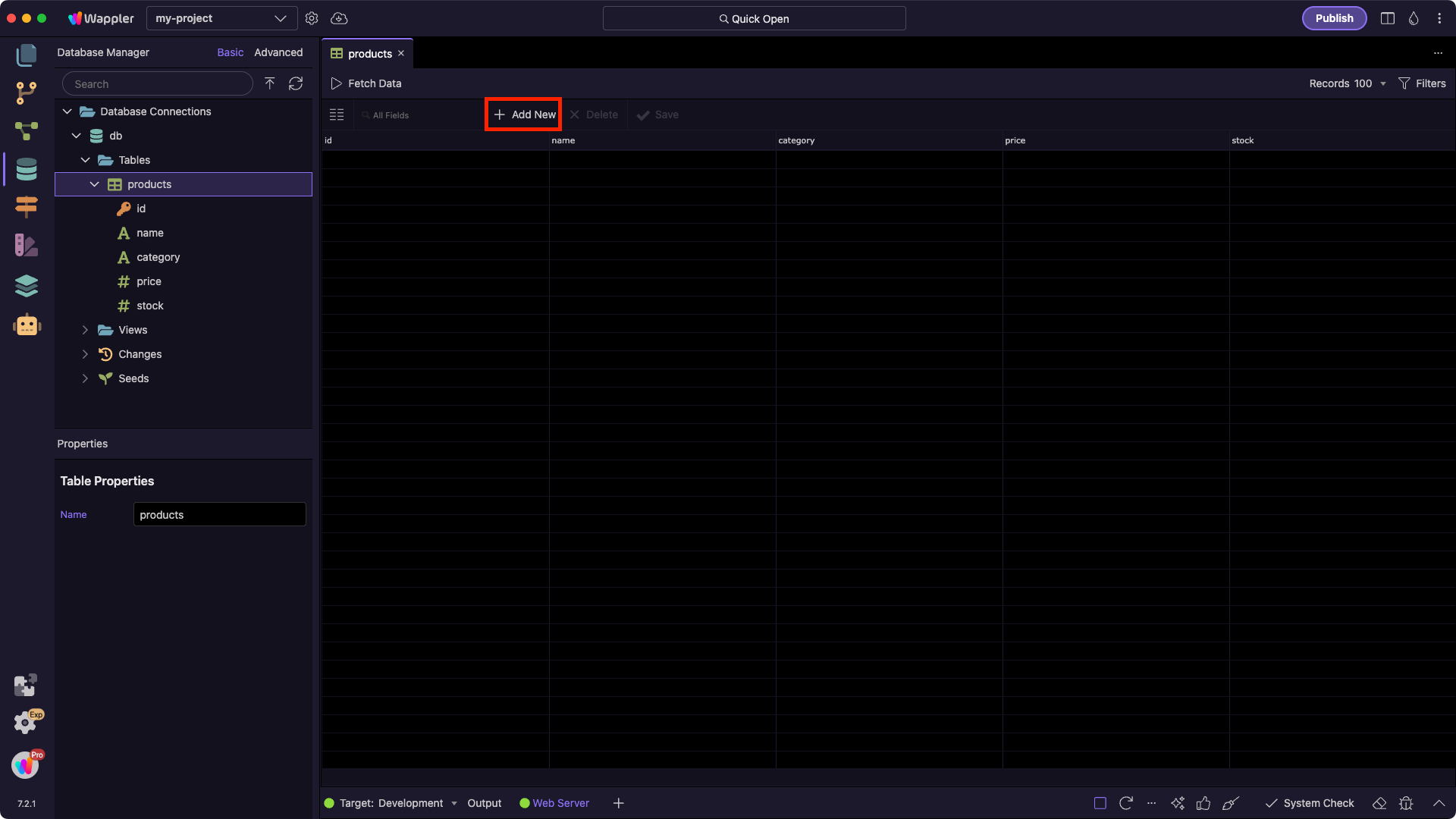Image resolution: width=1456 pixels, height=819 pixels.
Task: Expand the Seeds tree node
Action: [85, 378]
